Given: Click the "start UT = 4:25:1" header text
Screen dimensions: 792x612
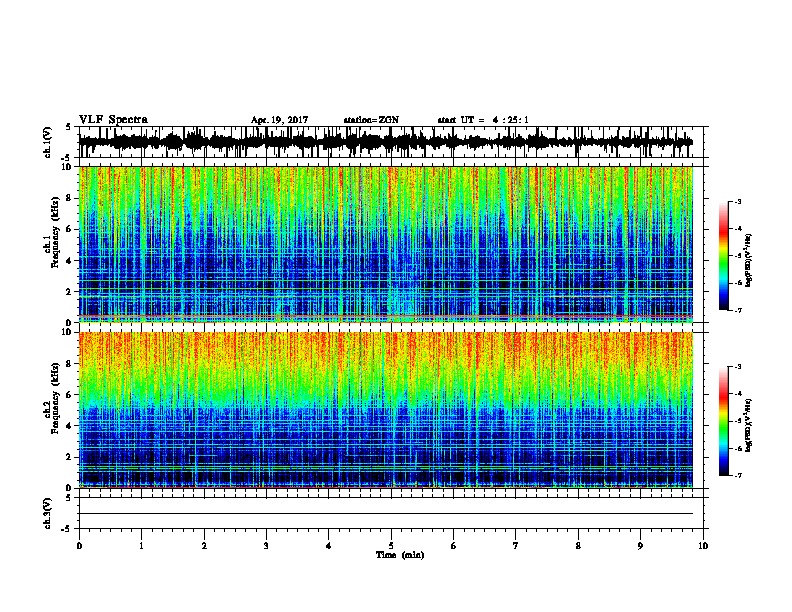Looking at the screenshot, I should (483, 120).
